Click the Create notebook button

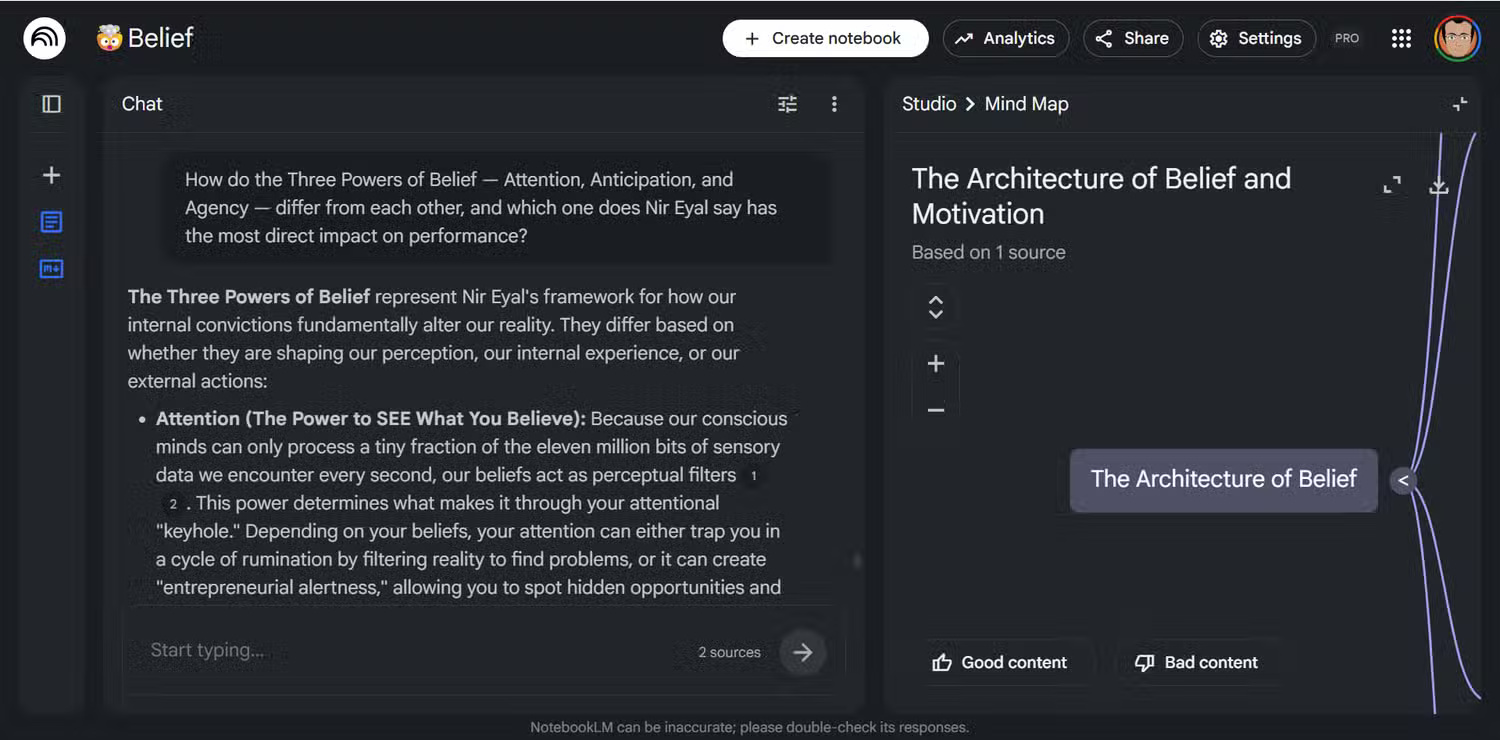(x=825, y=39)
